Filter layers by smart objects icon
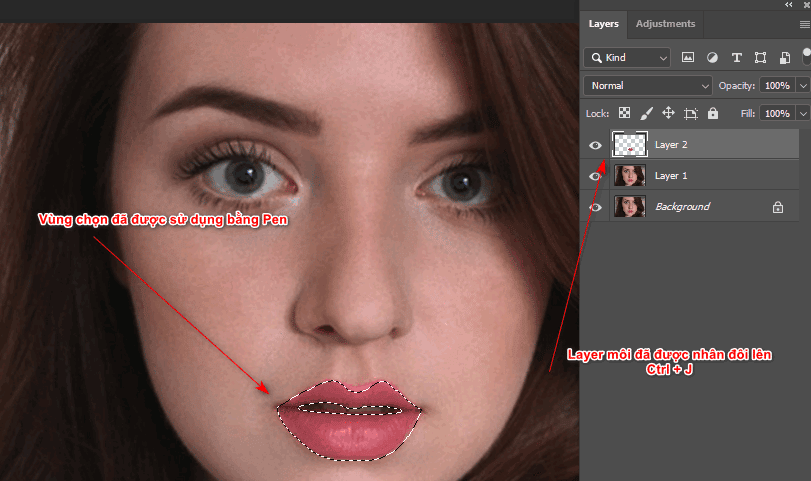811x481 pixels. pos(785,57)
